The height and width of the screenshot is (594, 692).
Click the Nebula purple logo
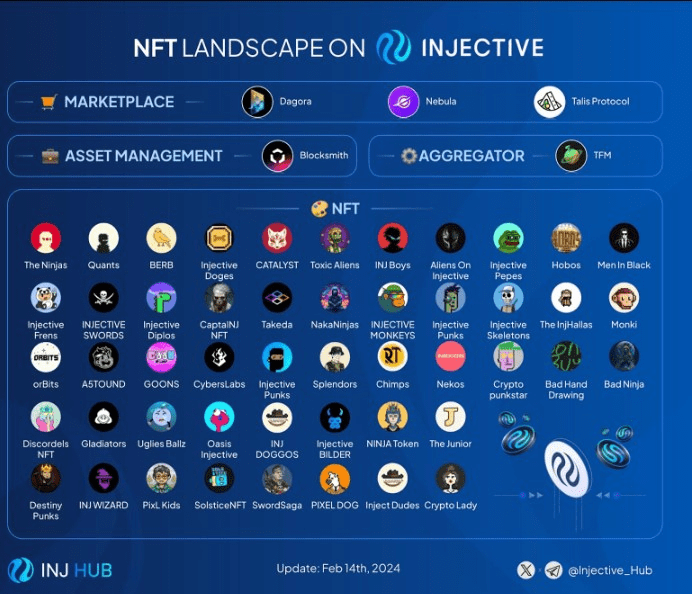pyautogui.click(x=403, y=102)
